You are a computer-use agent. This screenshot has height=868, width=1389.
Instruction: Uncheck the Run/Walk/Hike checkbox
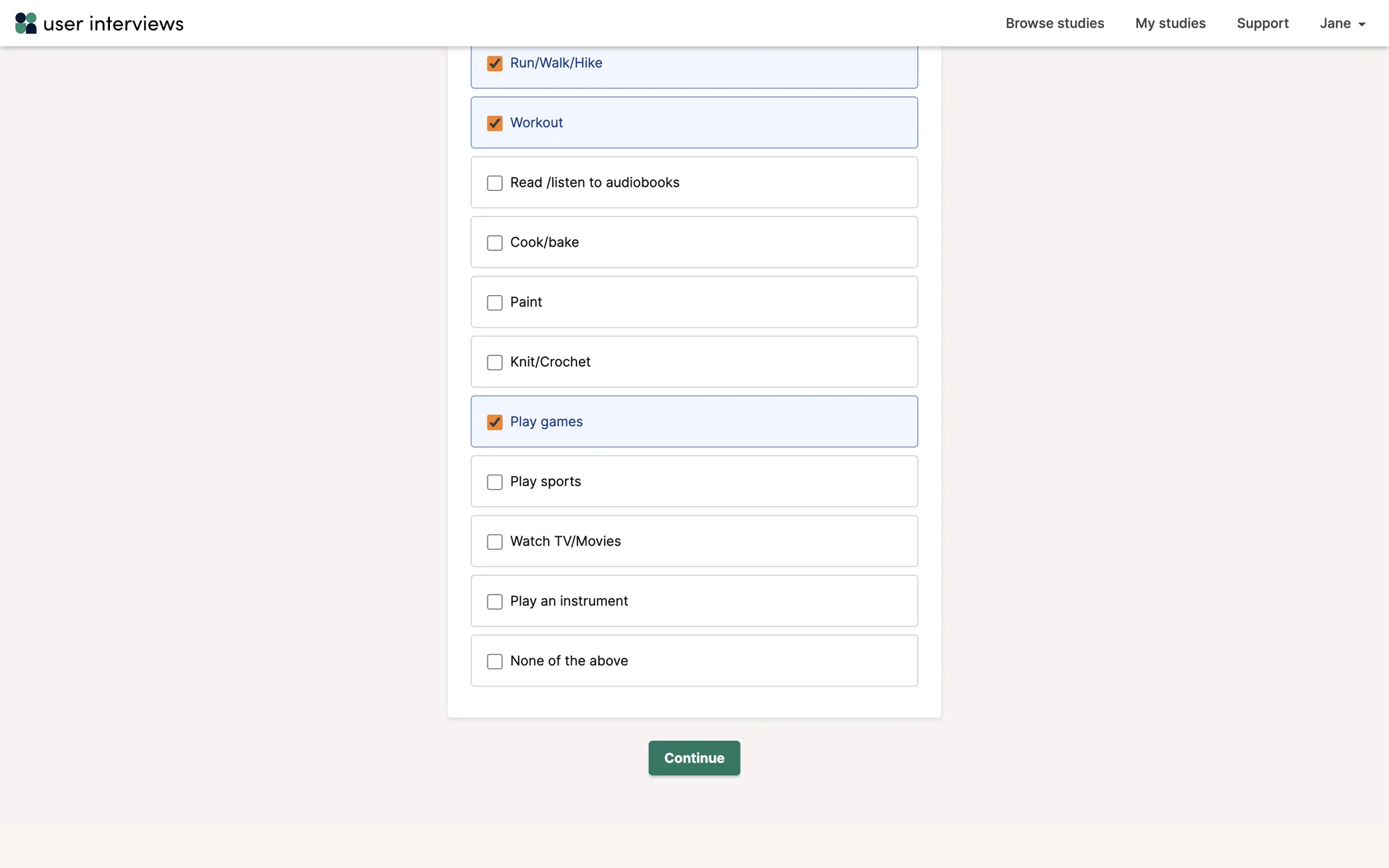coord(495,64)
